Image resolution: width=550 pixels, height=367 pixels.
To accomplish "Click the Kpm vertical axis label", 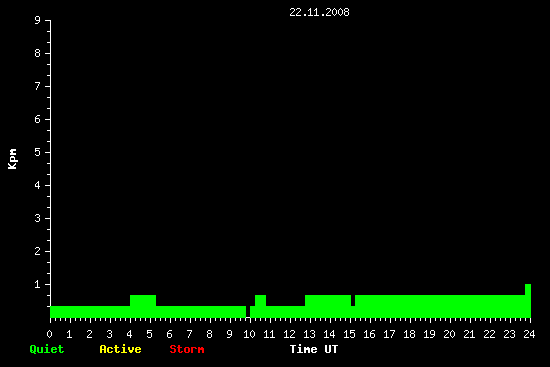I will click(x=13, y=159).
